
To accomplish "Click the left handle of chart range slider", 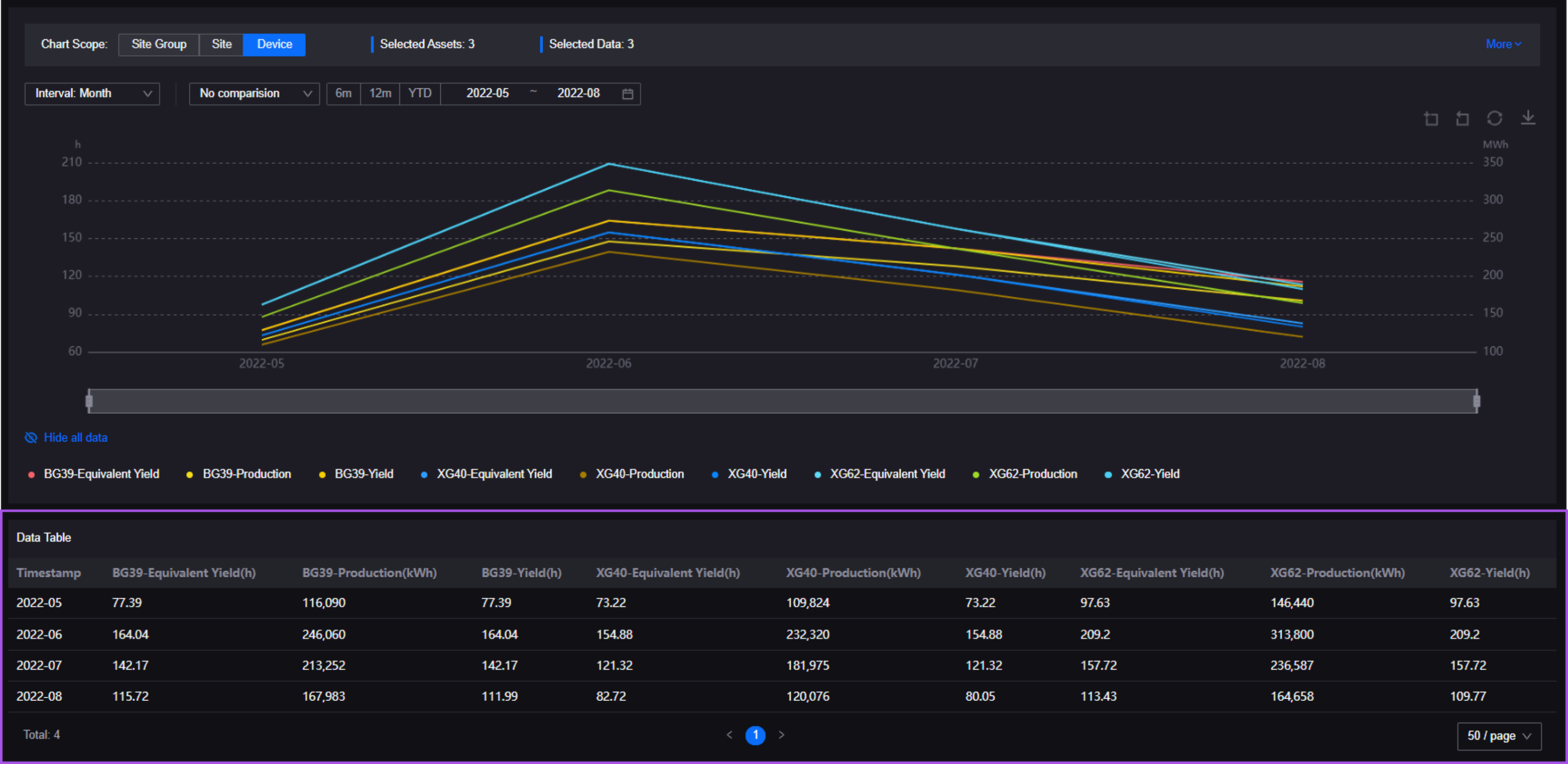I will [89, 401].
